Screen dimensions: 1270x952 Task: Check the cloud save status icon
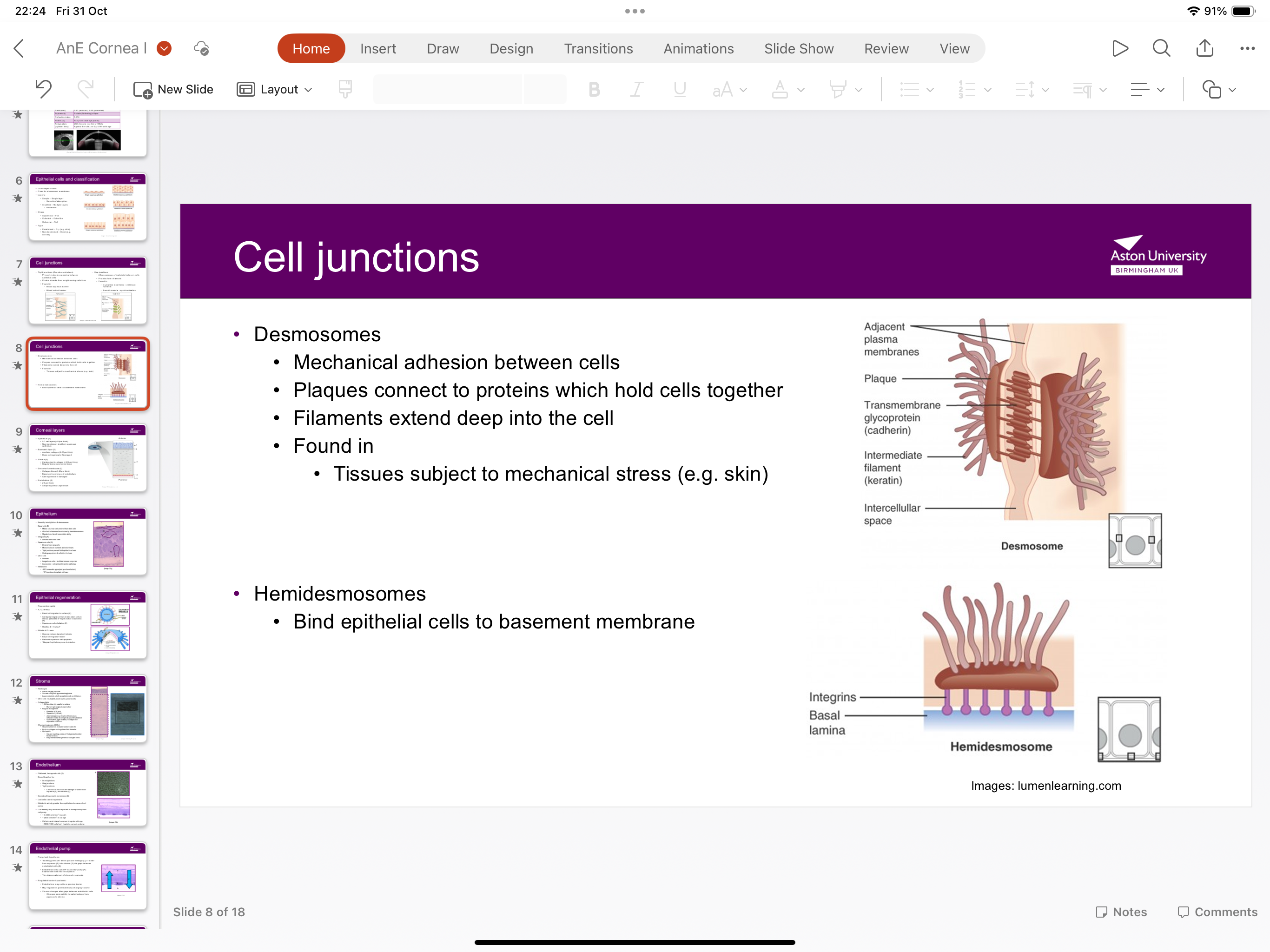point(201,48)
